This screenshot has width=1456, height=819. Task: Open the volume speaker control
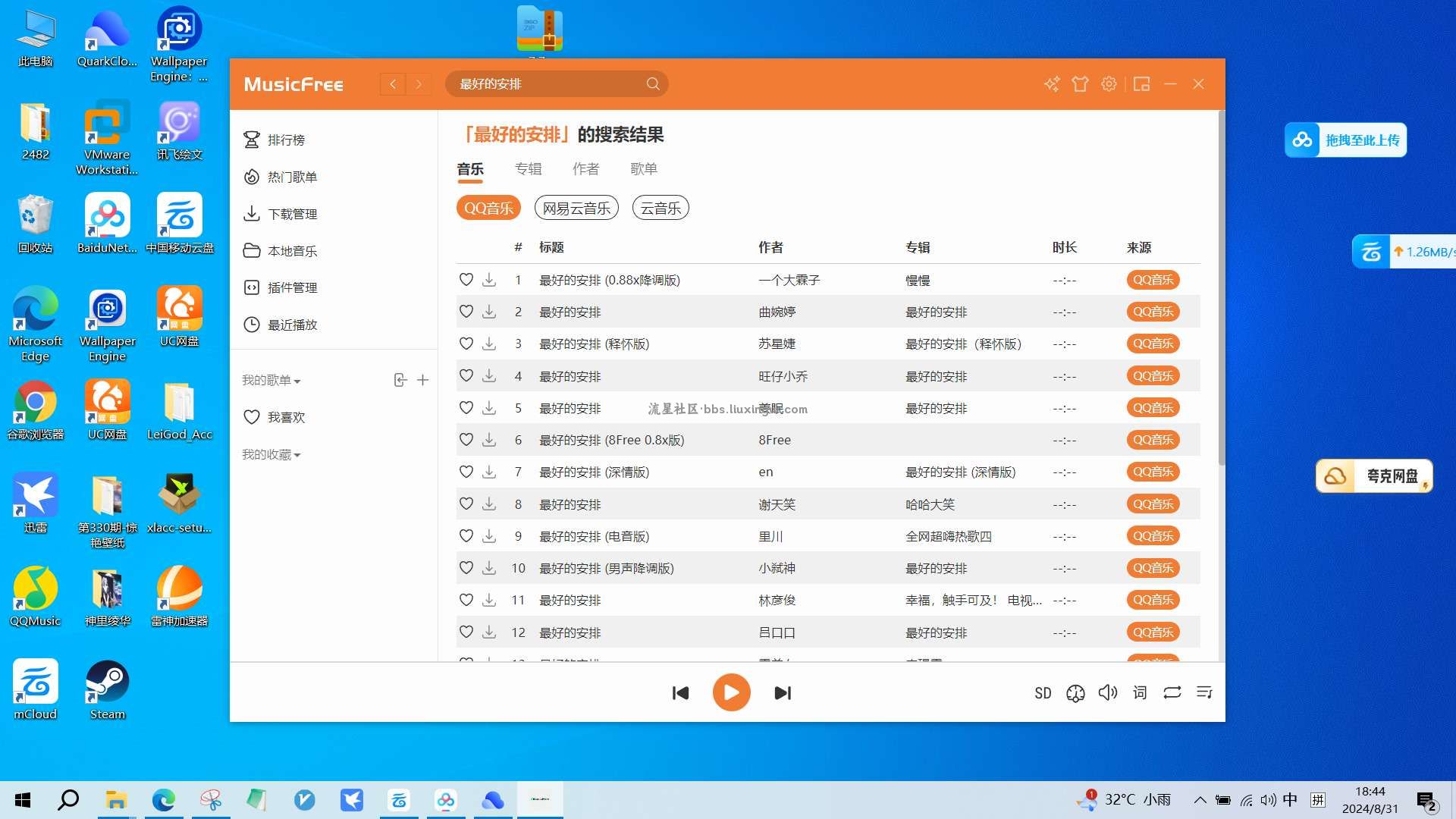pos(1107,693)
